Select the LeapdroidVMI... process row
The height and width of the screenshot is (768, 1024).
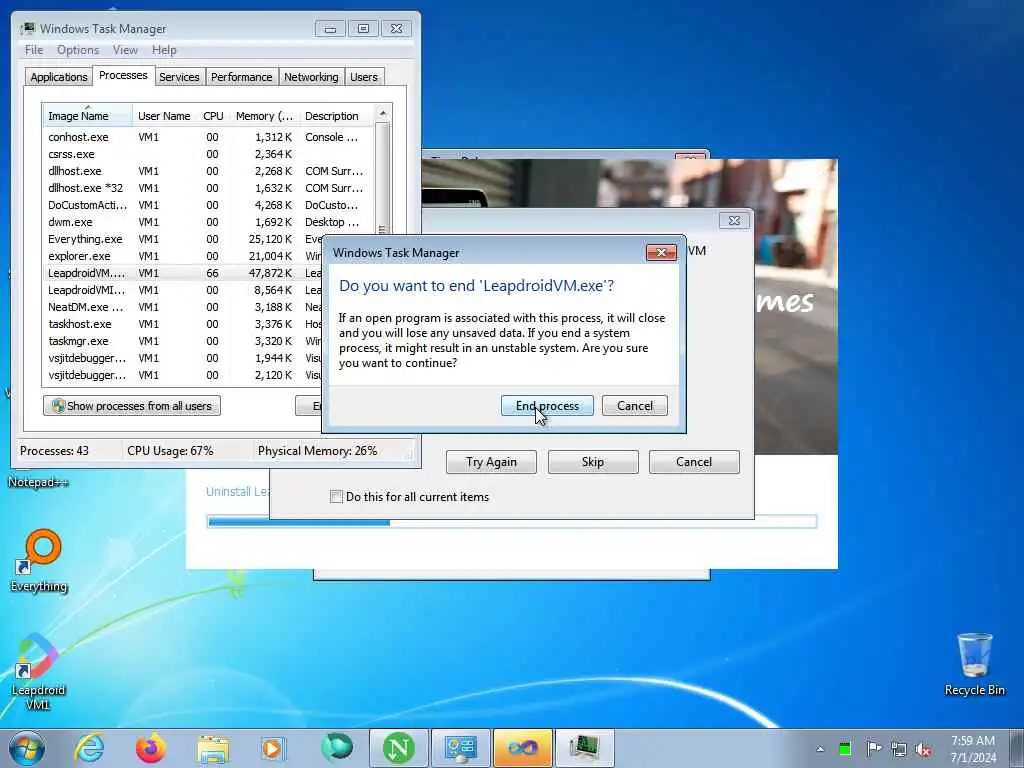183,290
